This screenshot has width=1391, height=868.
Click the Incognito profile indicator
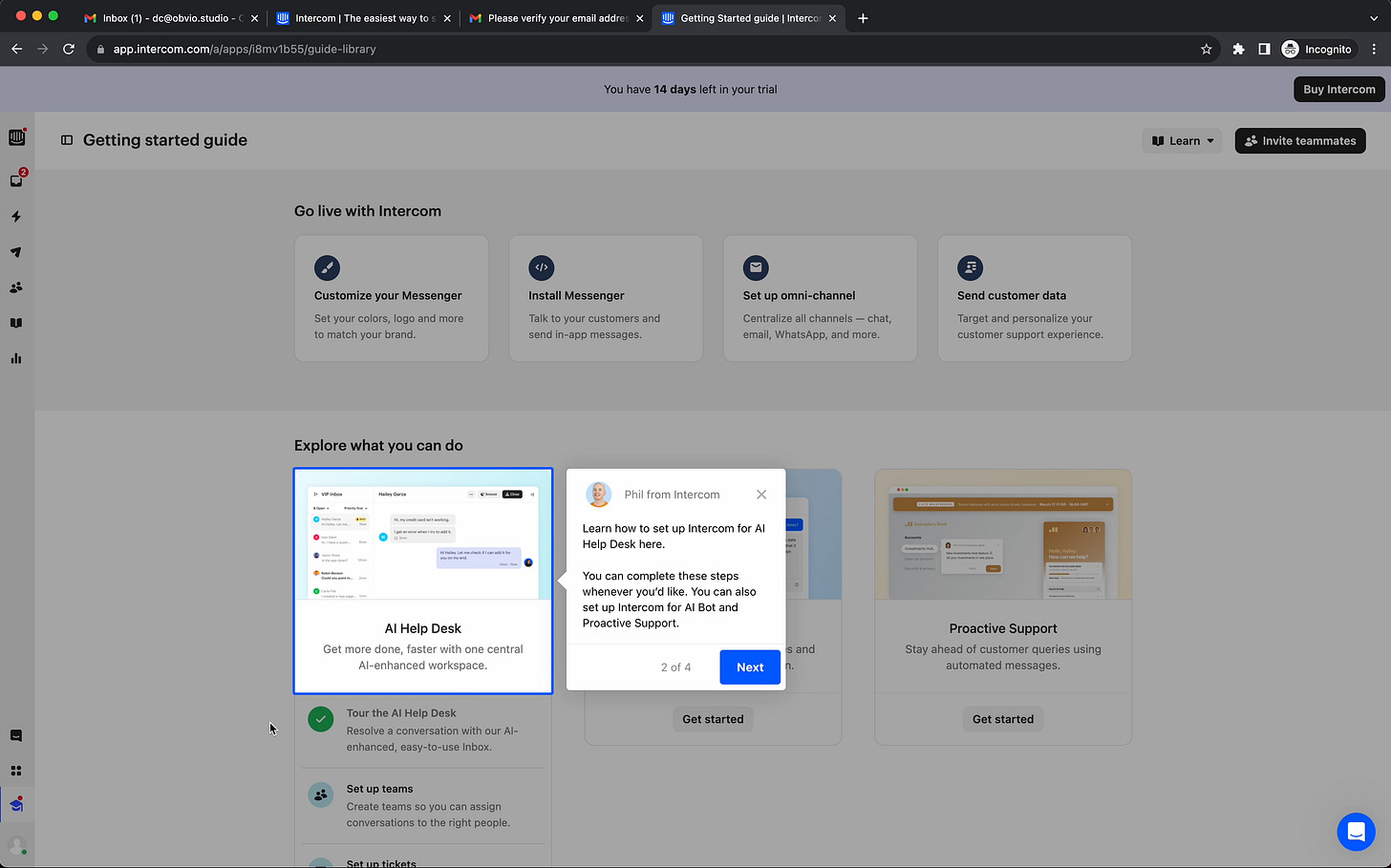click(1317, 49)
